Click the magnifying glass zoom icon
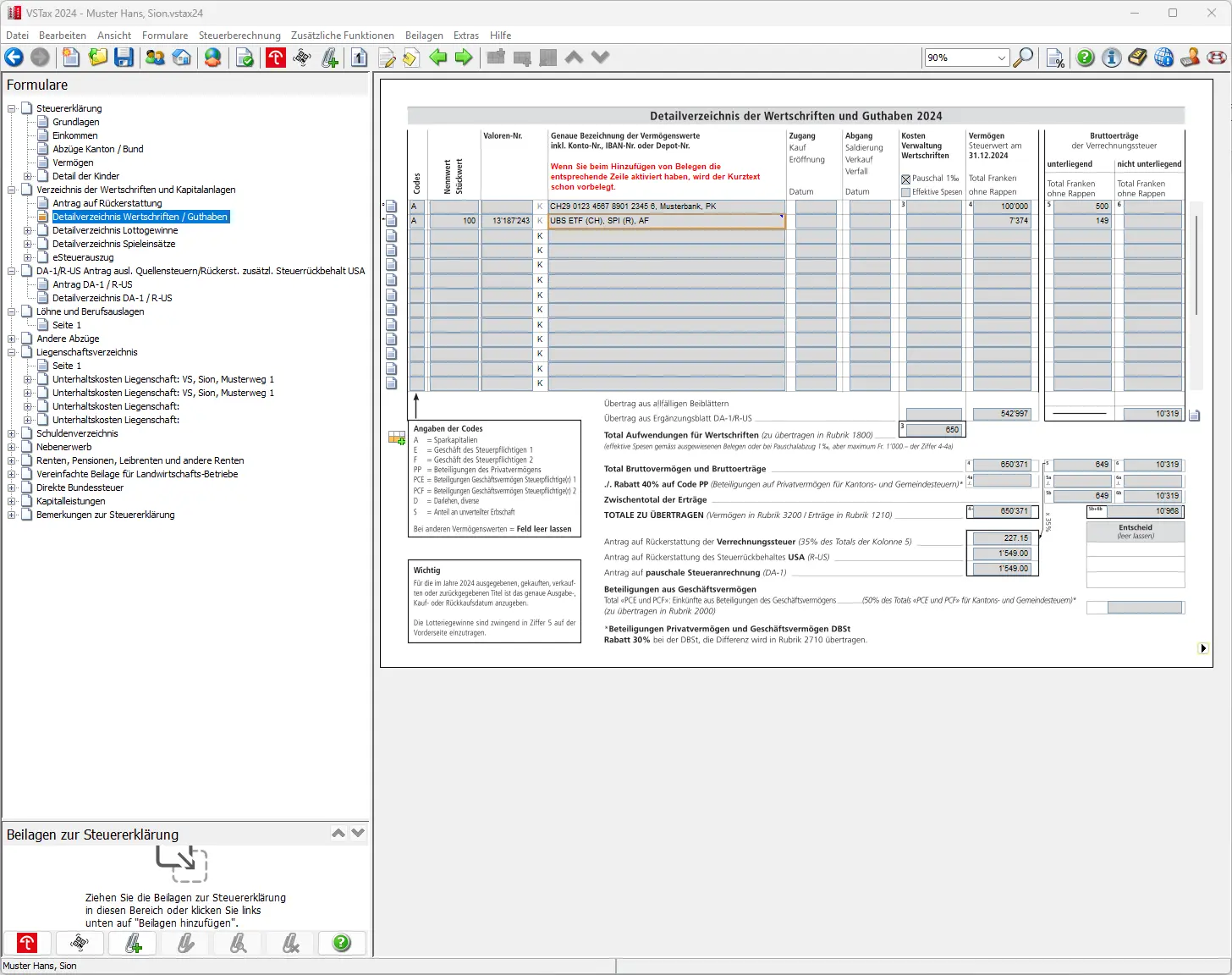 (1023, 58)
